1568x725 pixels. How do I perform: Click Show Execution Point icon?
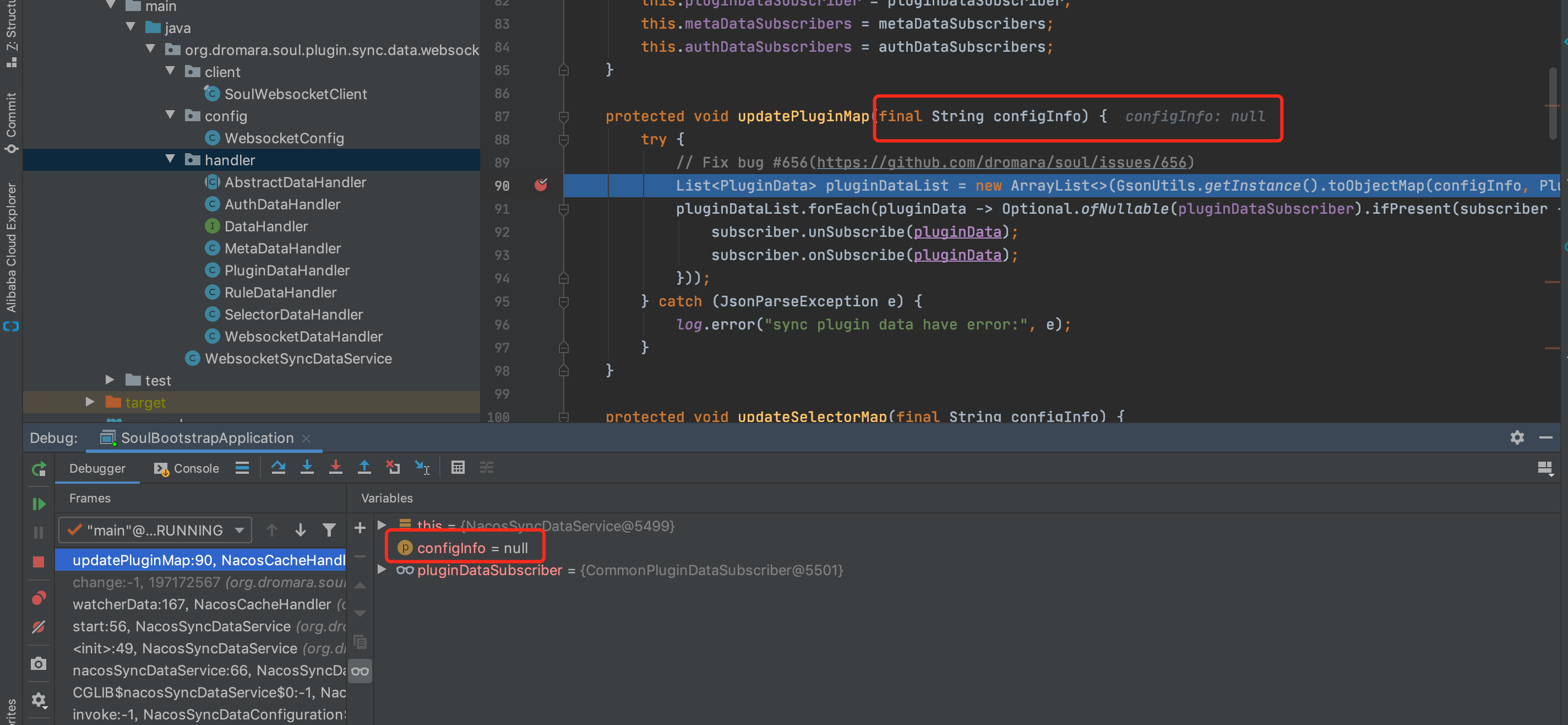[242, 467]
